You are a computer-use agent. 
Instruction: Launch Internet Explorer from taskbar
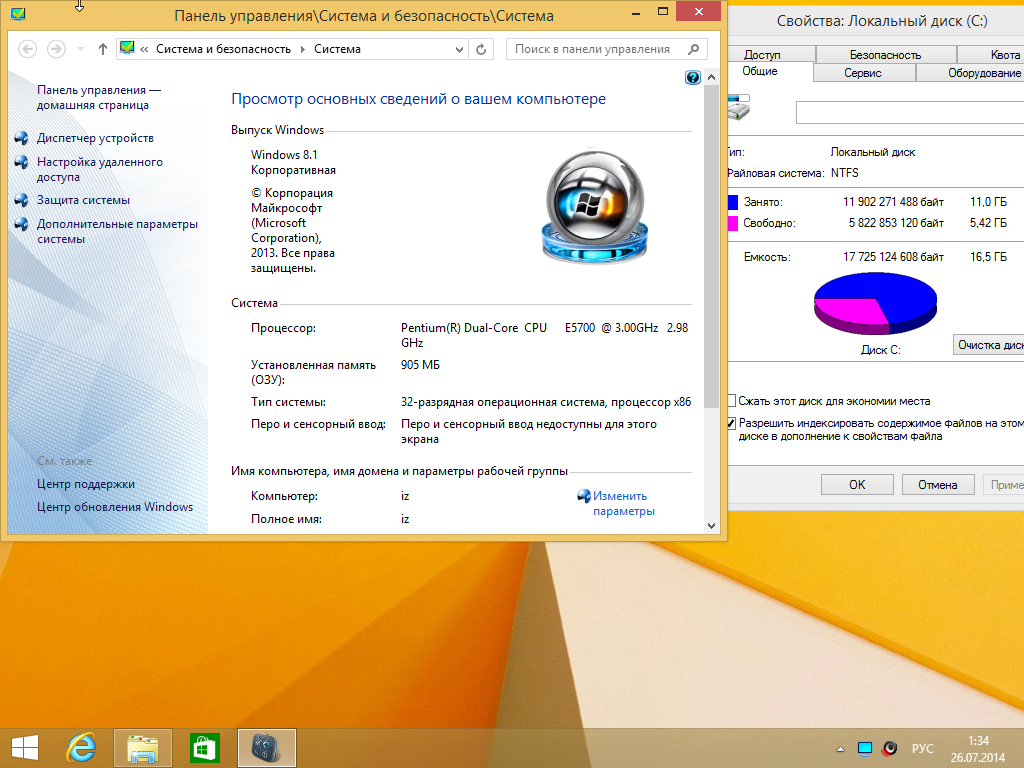point(82,748)
